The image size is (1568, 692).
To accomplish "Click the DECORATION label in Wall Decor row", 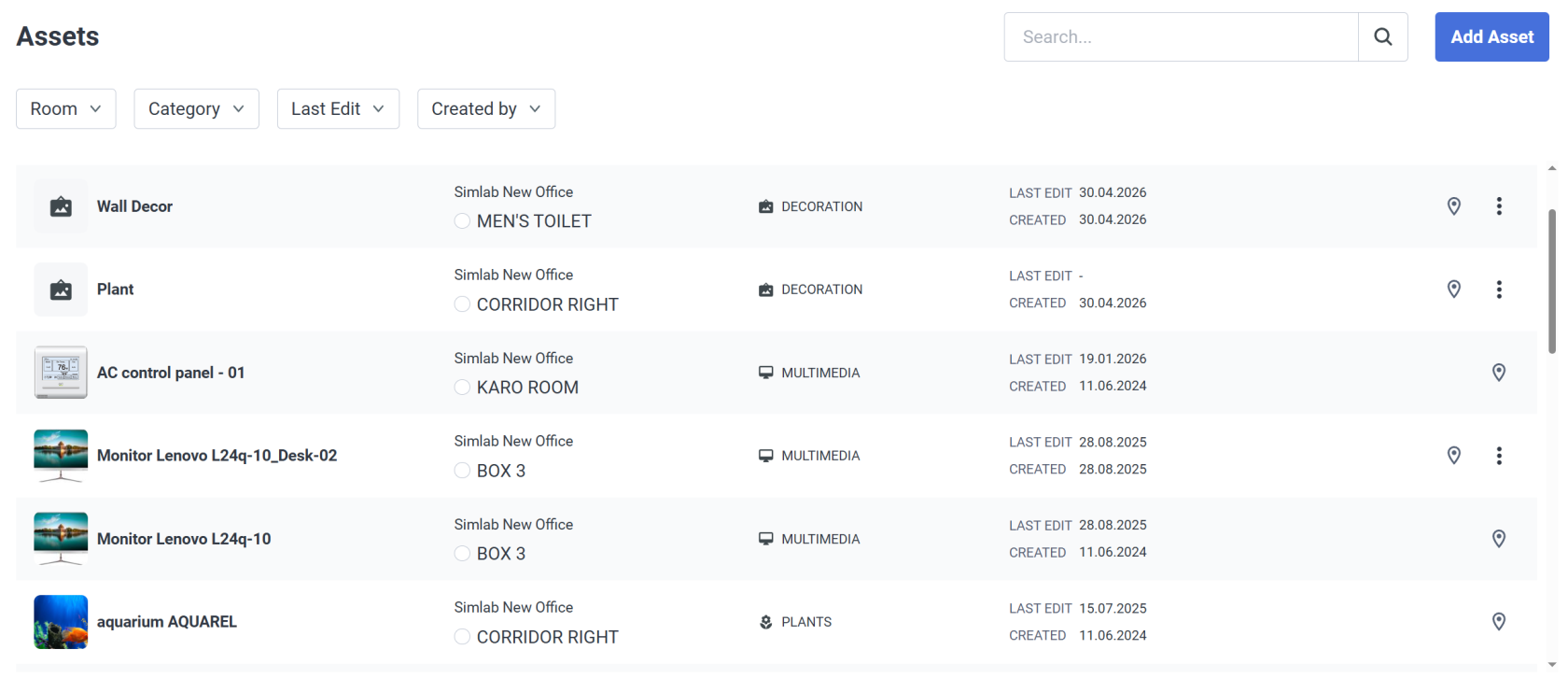I will (x=821, y=206).
